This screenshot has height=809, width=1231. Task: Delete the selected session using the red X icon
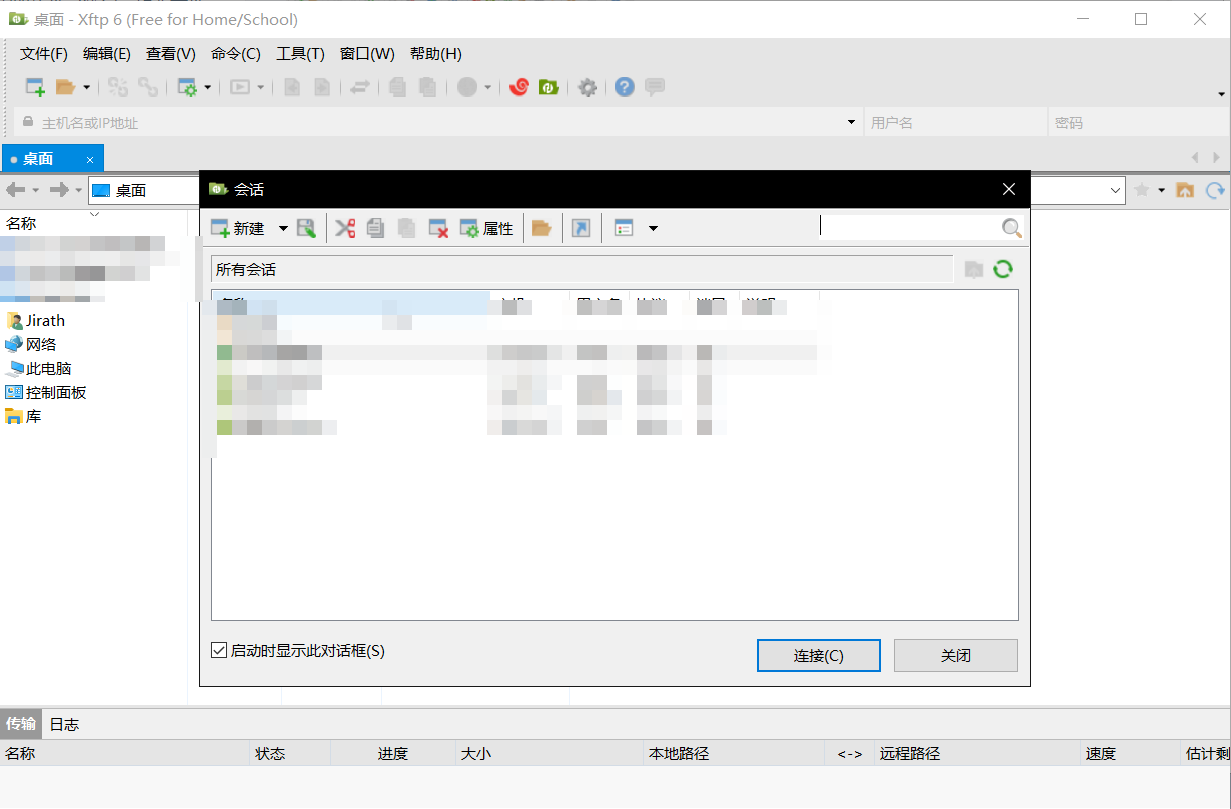click(x=437, y=227)
